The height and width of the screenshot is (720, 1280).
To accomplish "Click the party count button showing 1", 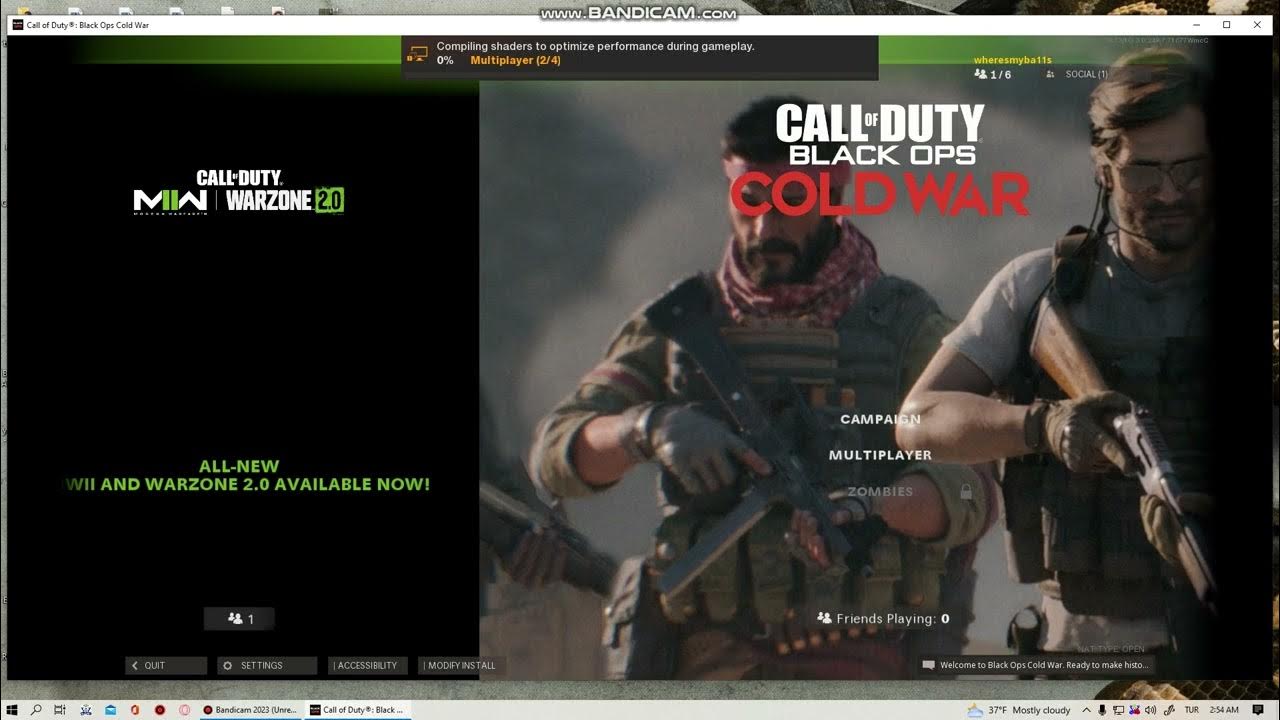I will [x=239, y=619].
